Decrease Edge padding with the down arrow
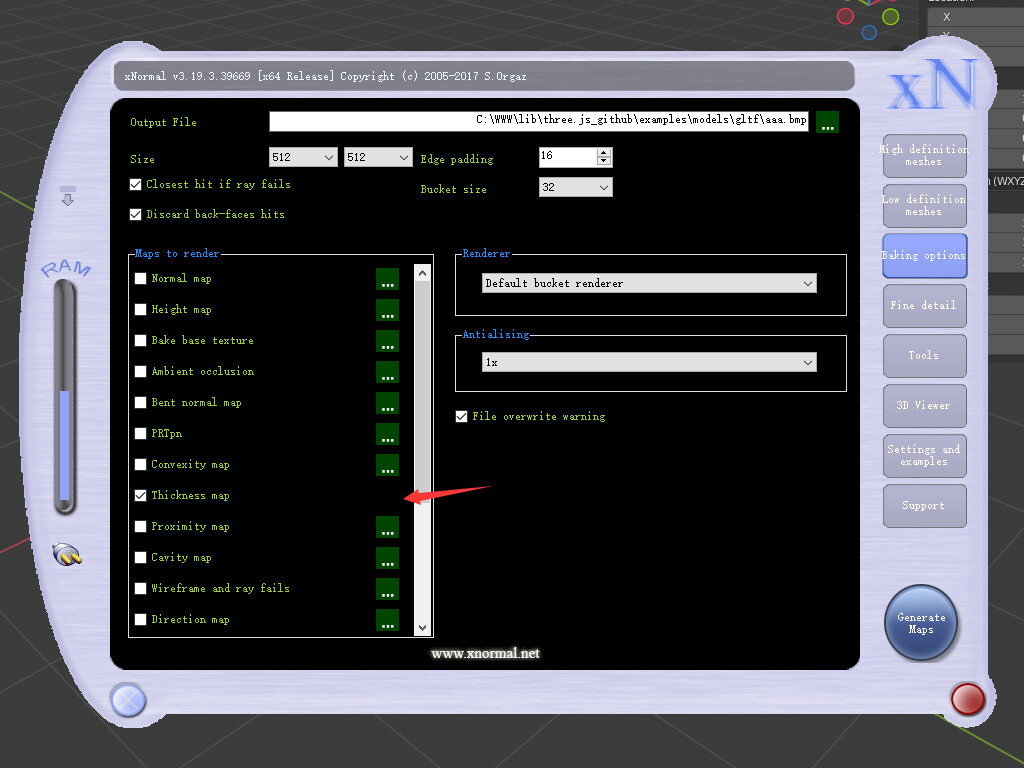Image resolution: width=1024 pixels, height=768 pixels. click(604, 161)
